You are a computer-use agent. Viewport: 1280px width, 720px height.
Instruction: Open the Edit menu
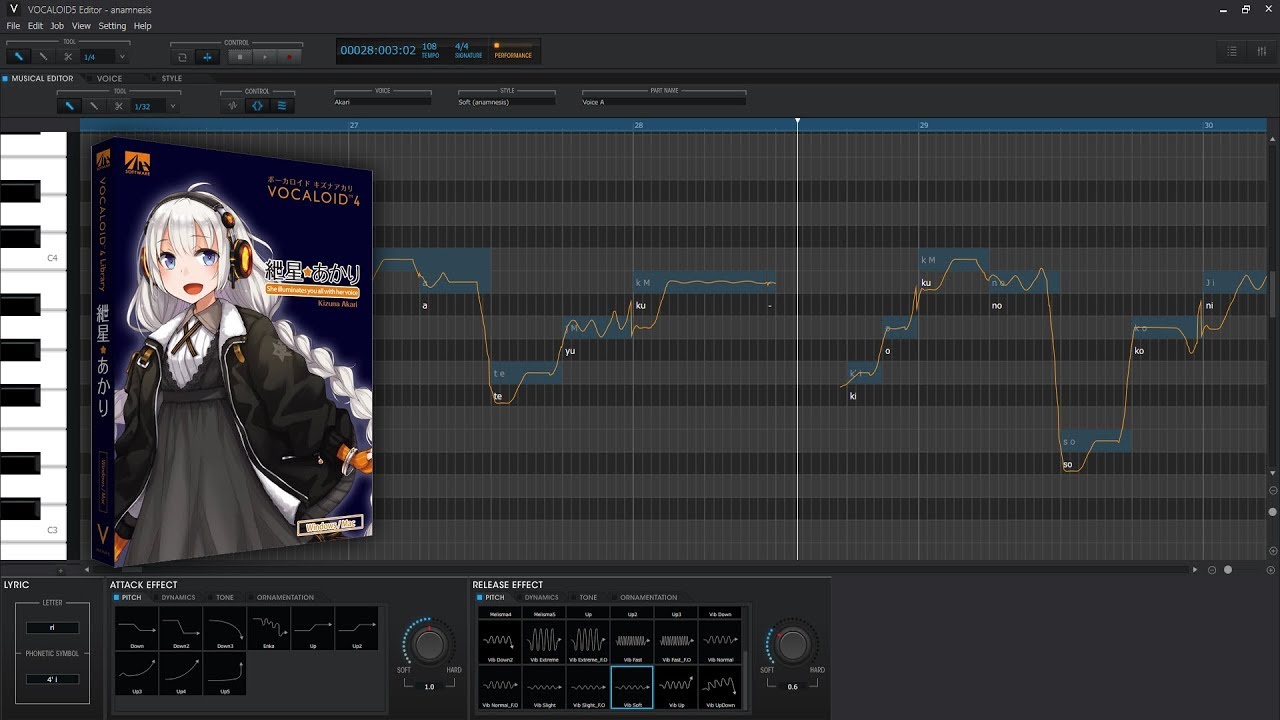click(35, 26)
